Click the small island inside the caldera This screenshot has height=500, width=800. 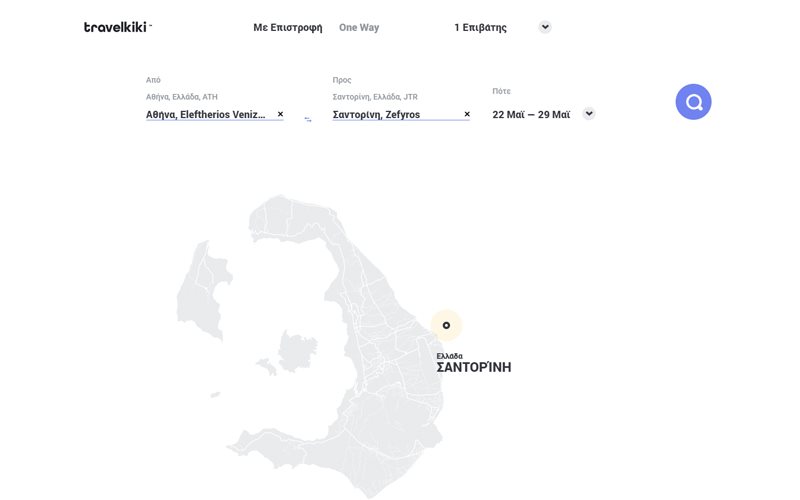(x=296, y=352)
